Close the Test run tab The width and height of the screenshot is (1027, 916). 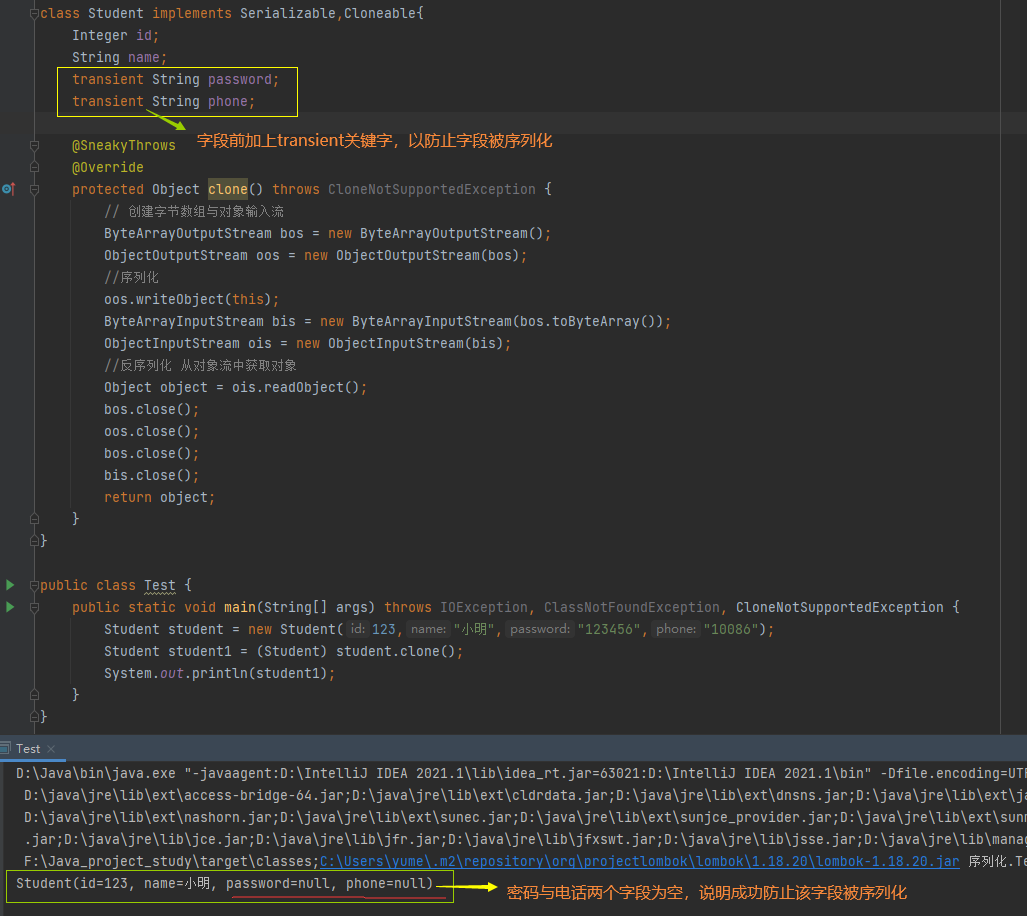[x=51, y=748]
